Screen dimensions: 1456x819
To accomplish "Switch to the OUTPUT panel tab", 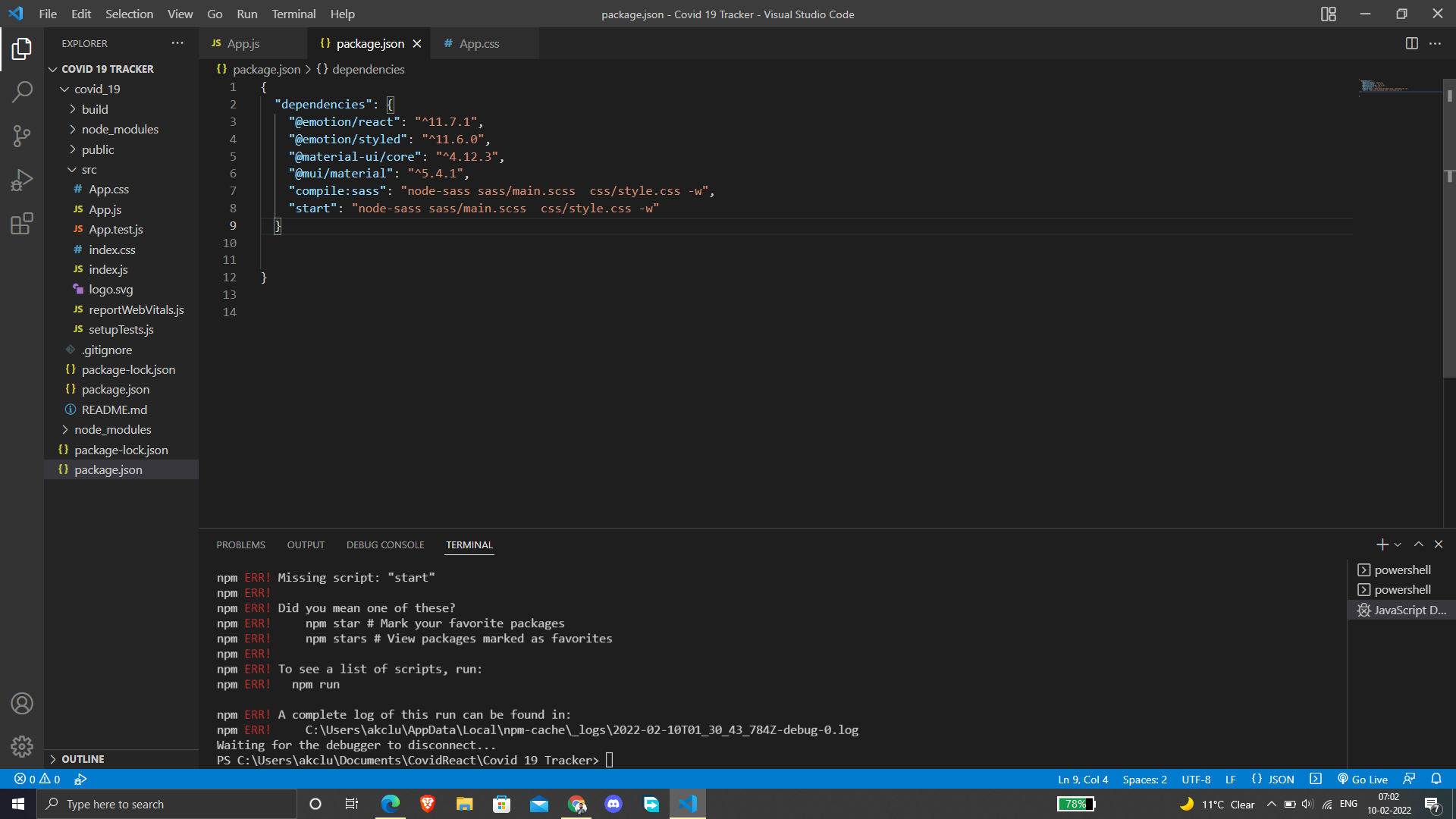I will click(306, 544).
